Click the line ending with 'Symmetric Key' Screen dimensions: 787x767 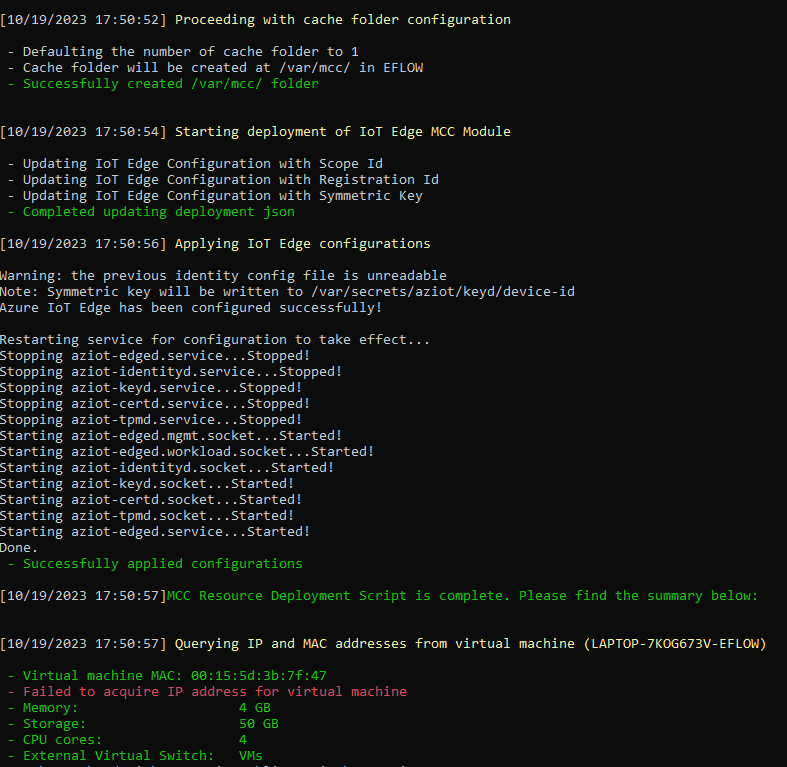[222, 196]
